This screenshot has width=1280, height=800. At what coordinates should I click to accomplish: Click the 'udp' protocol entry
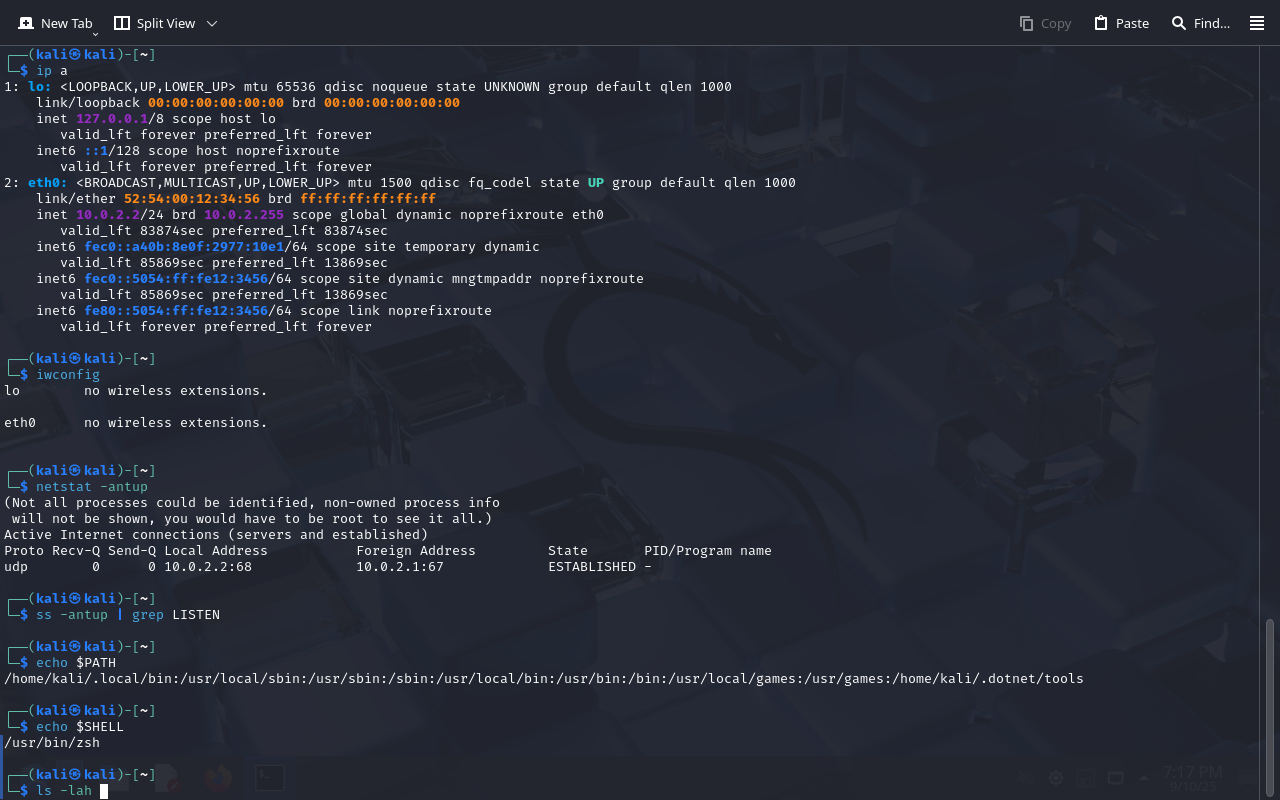(16, 567)
